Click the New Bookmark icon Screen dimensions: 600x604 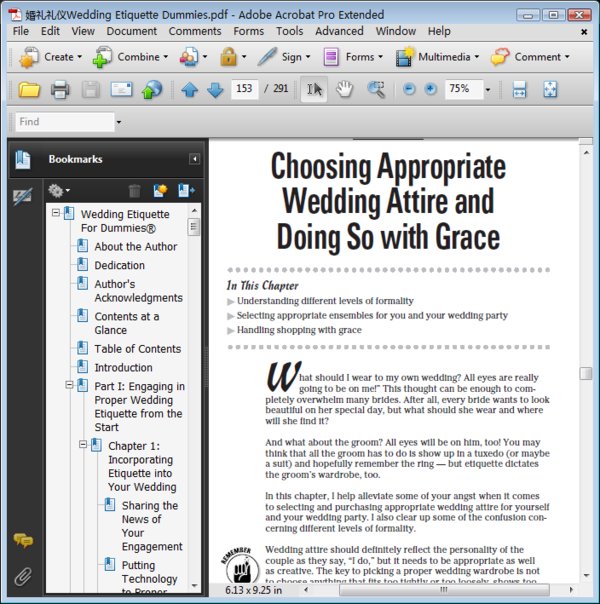[160, 190]
